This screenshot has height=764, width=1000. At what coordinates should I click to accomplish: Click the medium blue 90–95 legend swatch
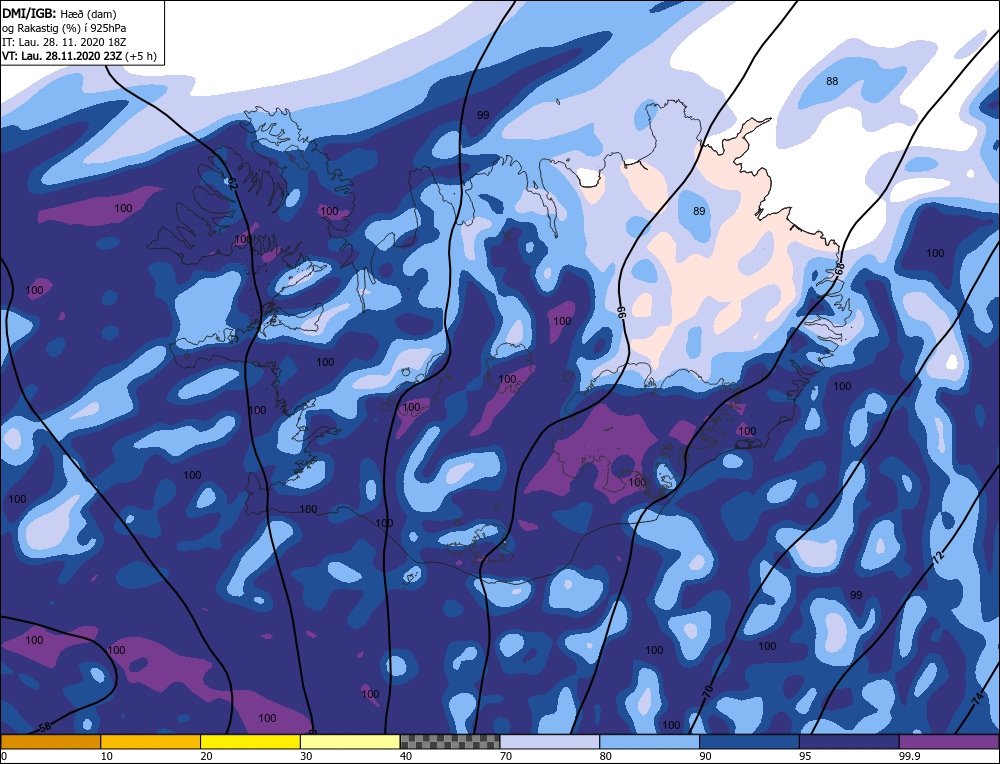749,742
